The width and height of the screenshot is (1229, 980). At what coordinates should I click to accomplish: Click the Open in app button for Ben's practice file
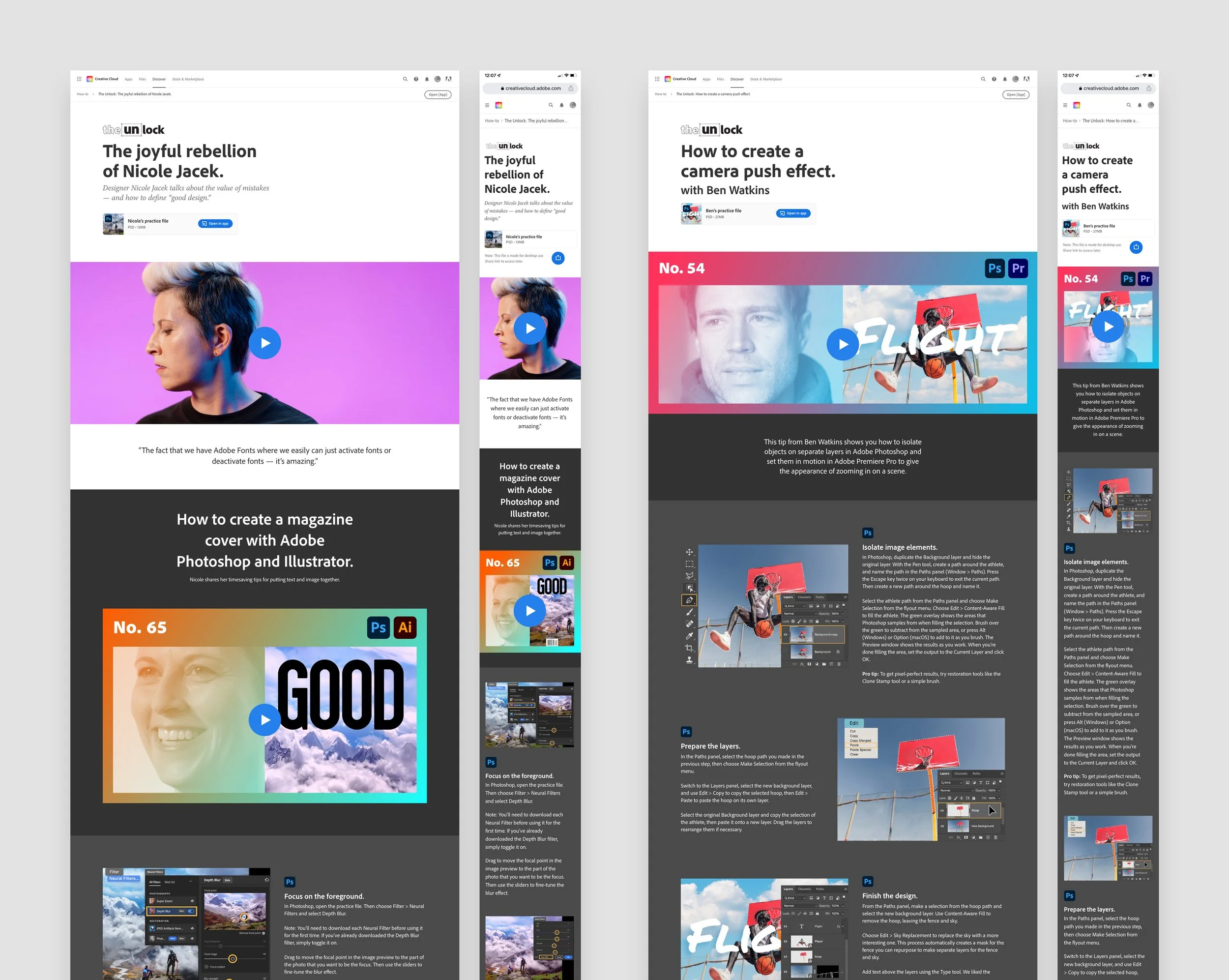(x=793, y=213)
